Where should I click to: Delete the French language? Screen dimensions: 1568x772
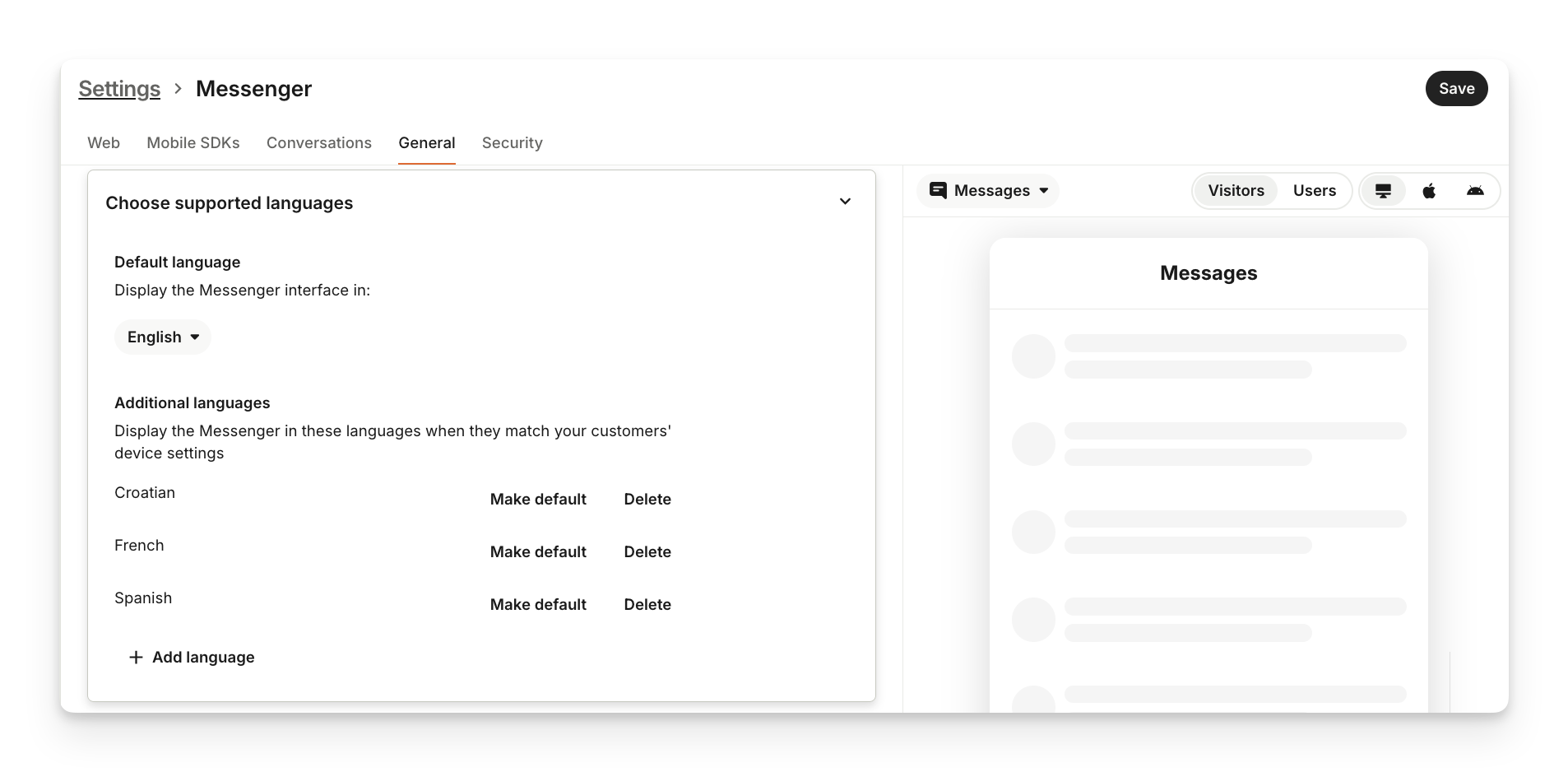coord(647,552)
